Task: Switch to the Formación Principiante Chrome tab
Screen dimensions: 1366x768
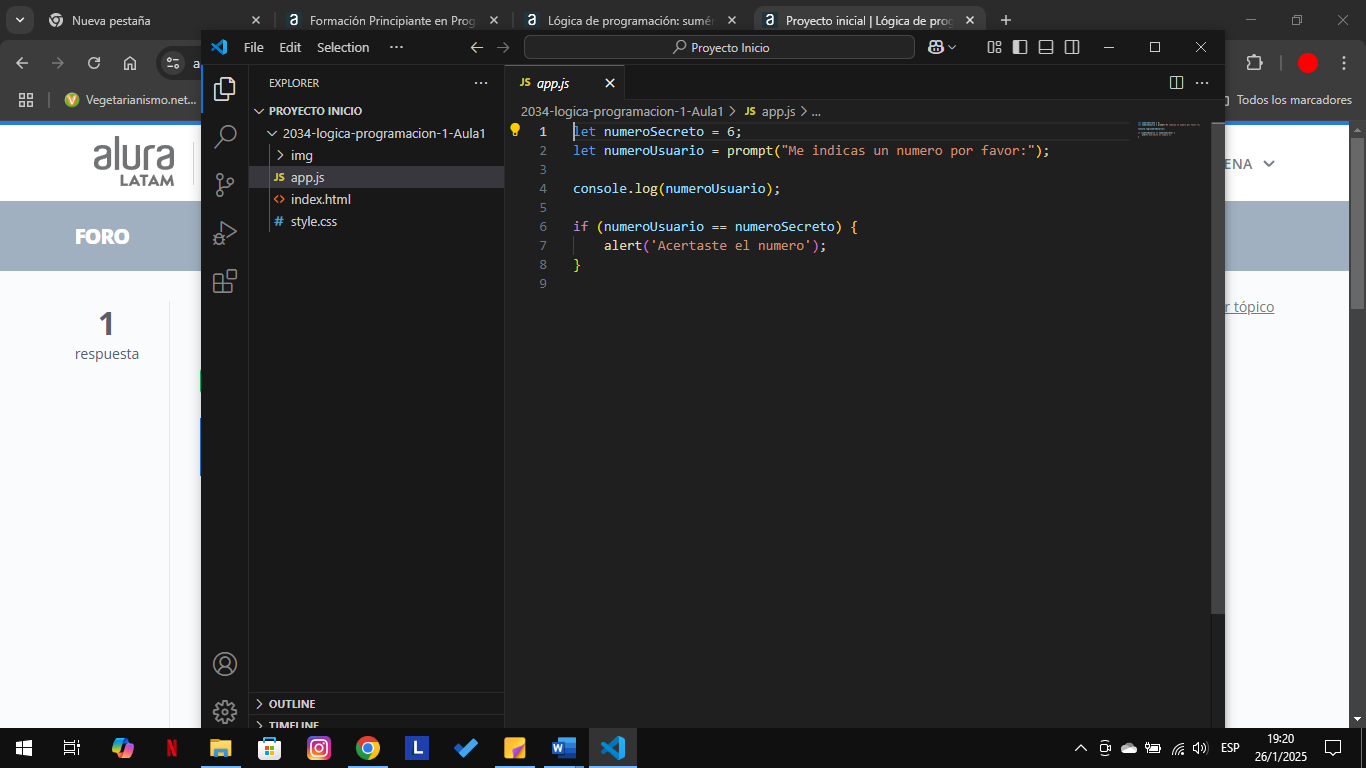Action: coord(391,20)
